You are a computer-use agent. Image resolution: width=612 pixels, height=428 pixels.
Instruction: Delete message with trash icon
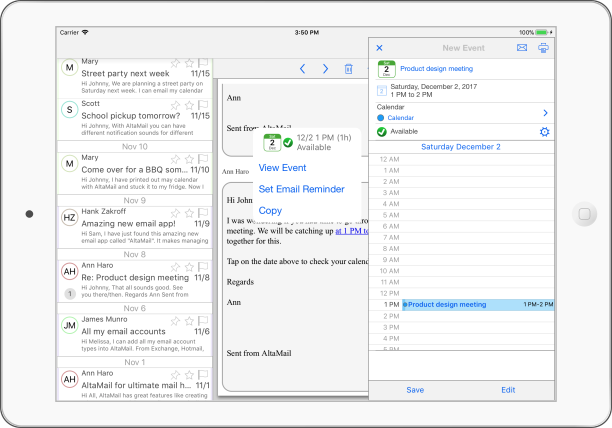pos(349,69)
